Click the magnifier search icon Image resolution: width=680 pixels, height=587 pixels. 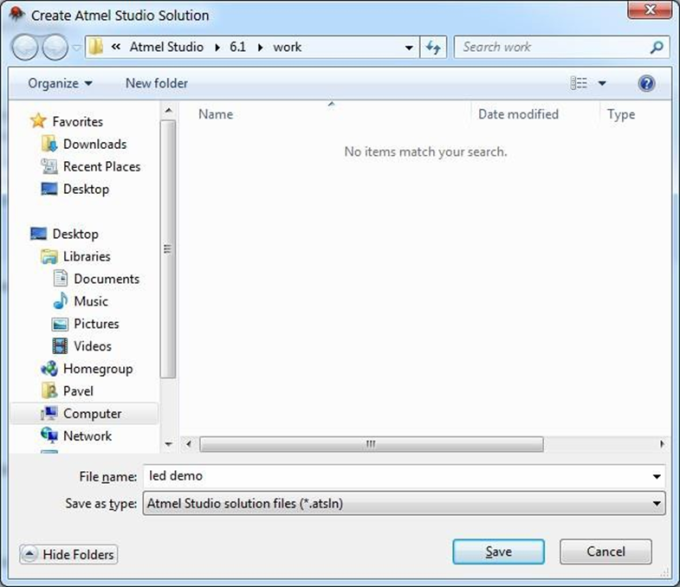click(657, 47)
